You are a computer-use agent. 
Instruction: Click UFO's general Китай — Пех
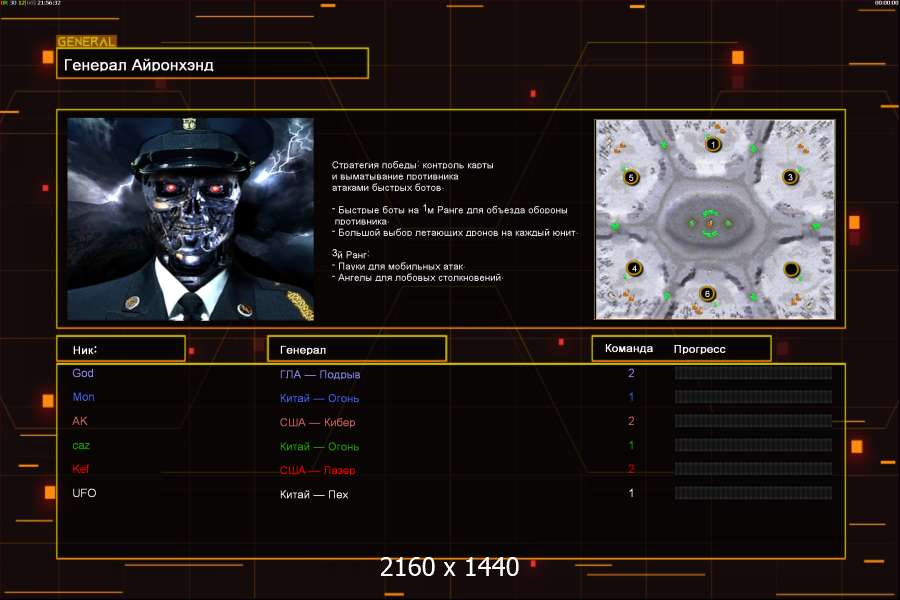[x=314, y=494]
